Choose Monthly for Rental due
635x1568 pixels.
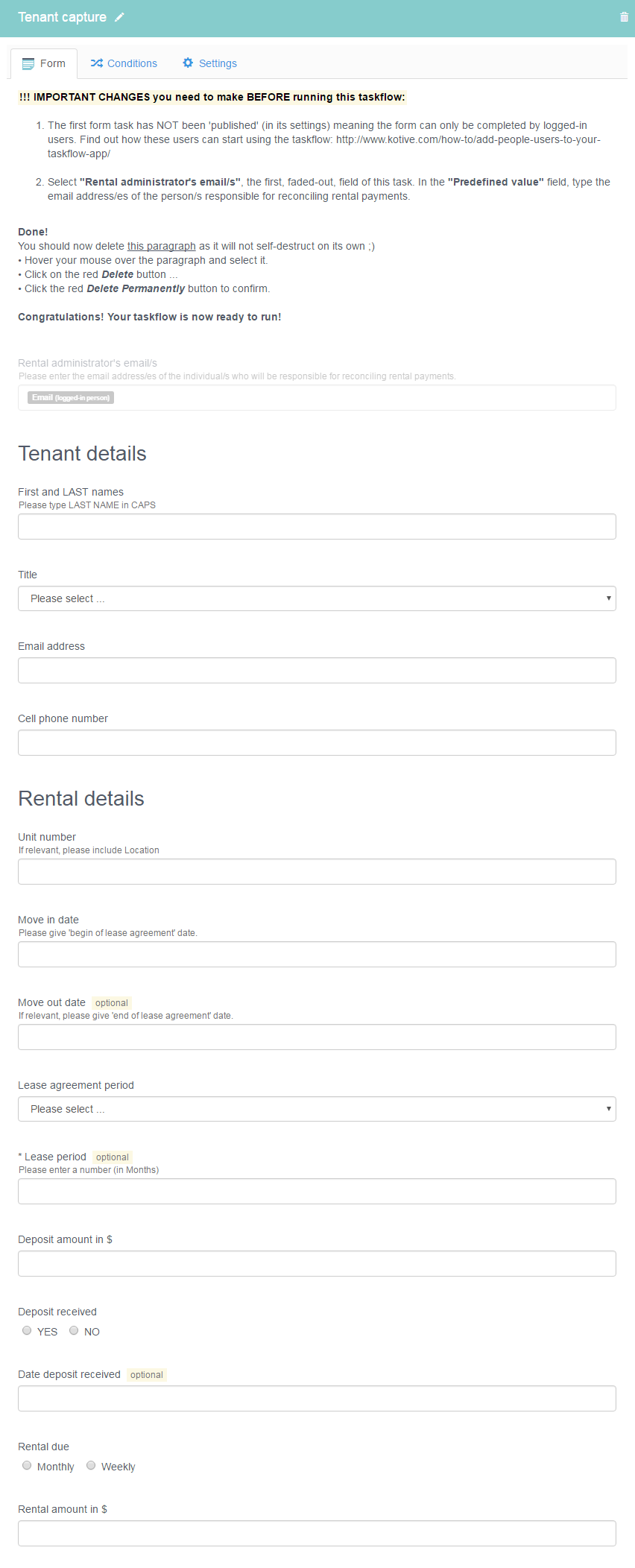pos(27,1465)
